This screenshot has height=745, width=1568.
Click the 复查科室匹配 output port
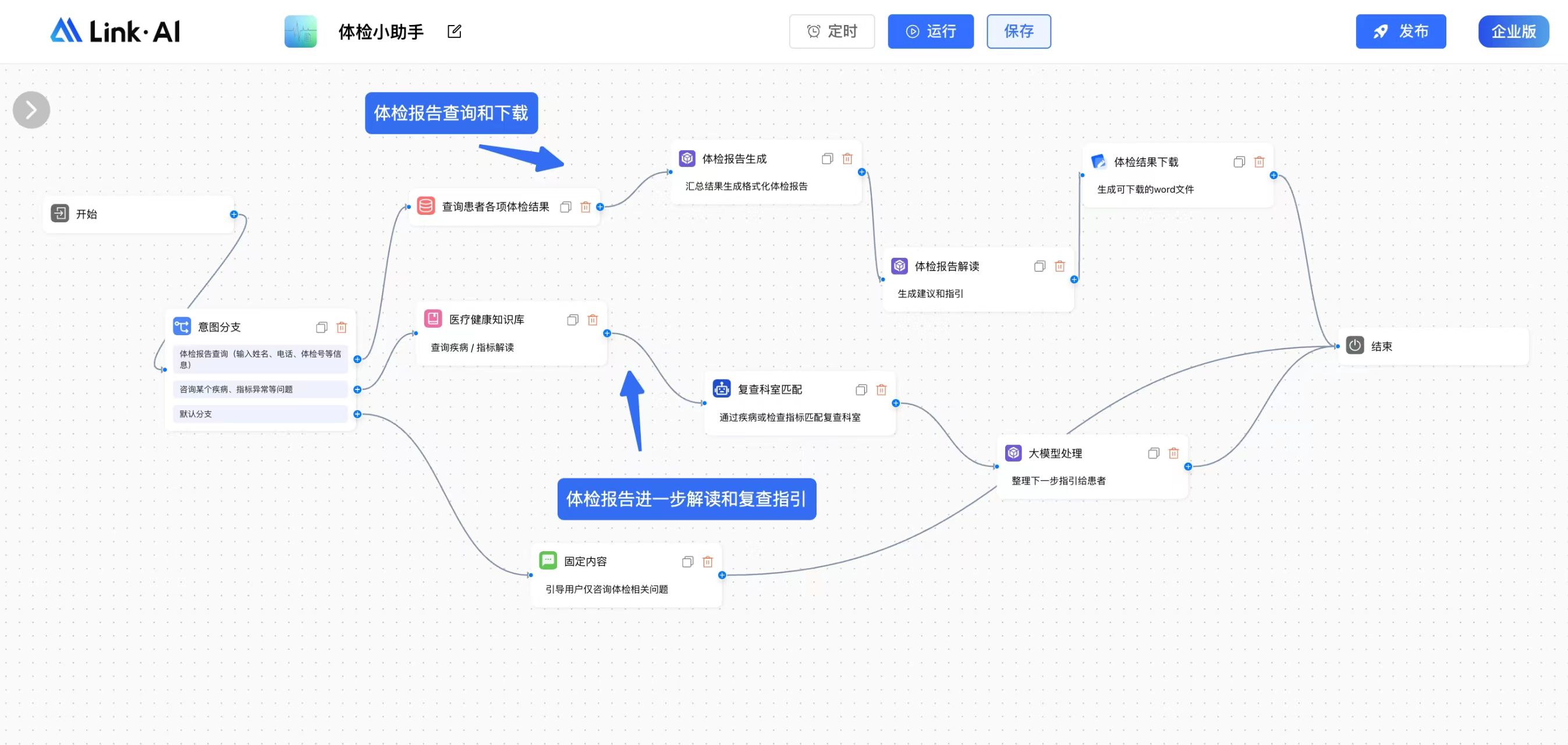click(x=895, y=403)
